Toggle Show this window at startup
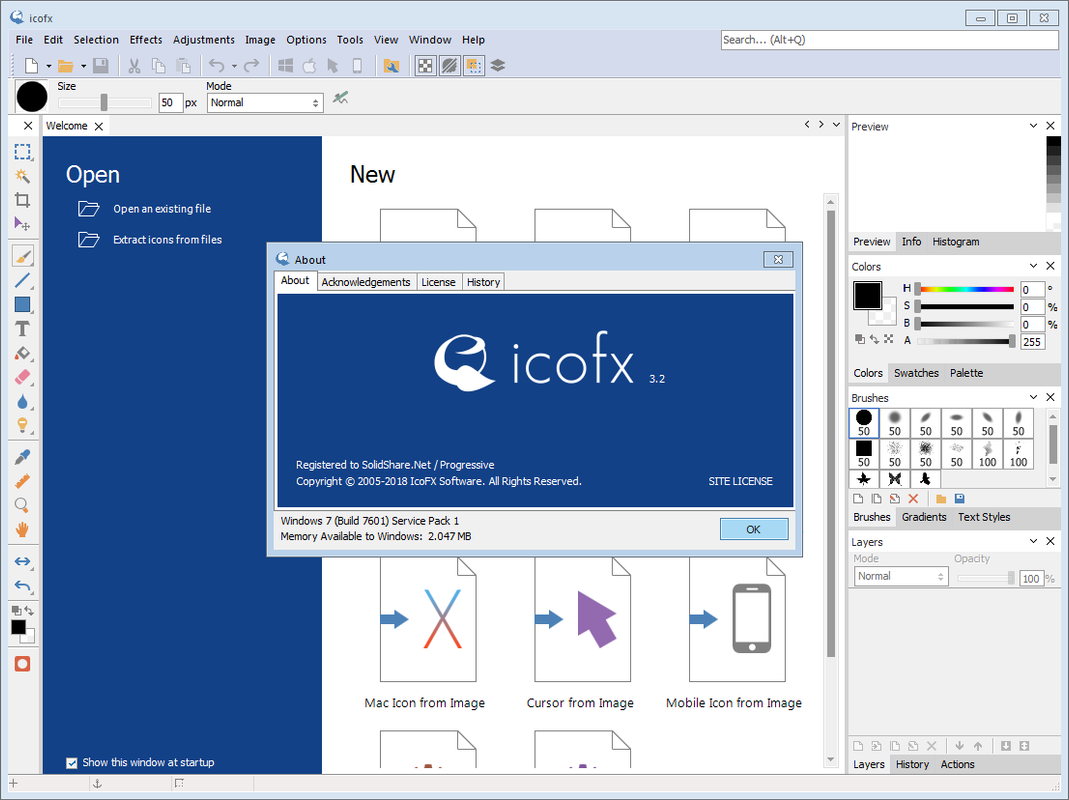Viewport: 1069px width, 800px height. [x=72, y=762]
